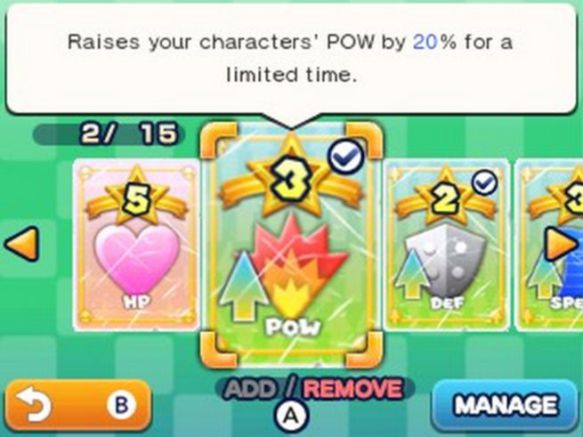Click the undo arrow icon on back button
The height and width of the screenshot is (437, 583).
[x=35, y=404]
